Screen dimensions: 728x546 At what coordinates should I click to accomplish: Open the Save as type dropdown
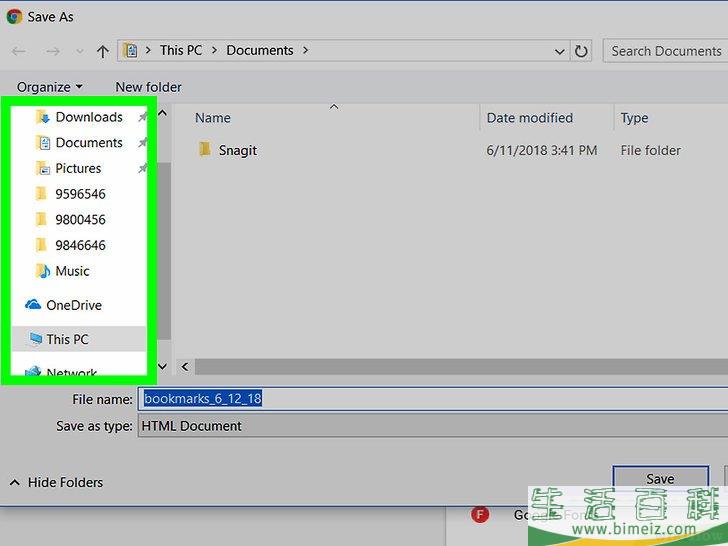pyautogui.click(x=432, y=426)
